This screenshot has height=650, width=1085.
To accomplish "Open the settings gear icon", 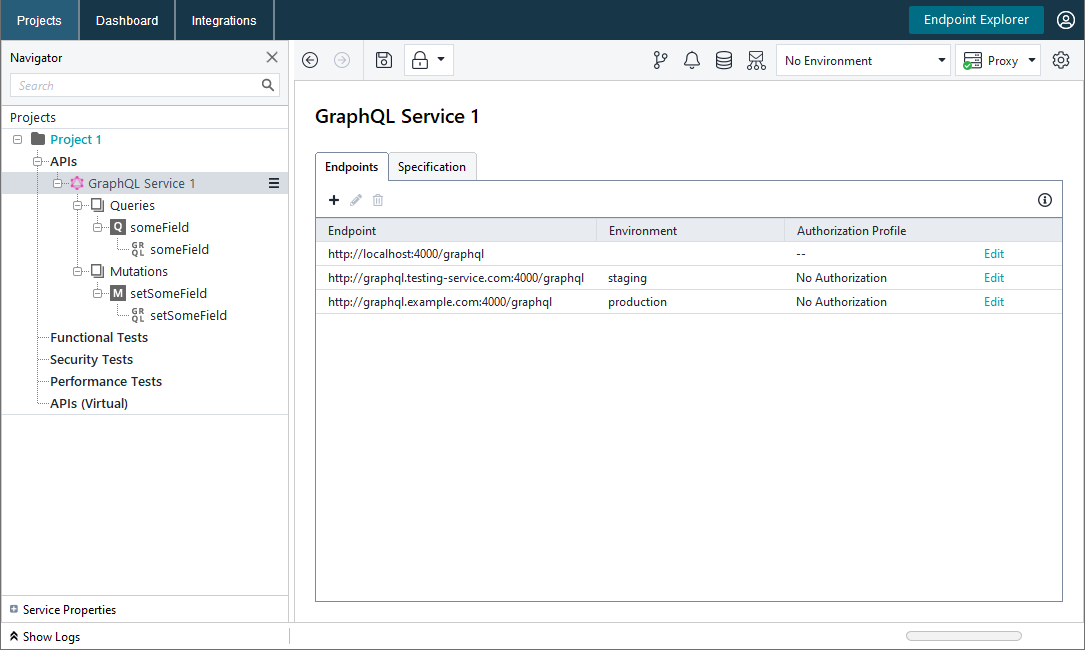I will (x=1060, y=60).
